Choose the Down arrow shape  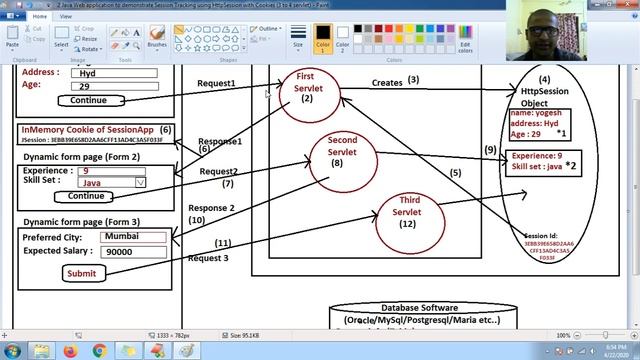coord(178,48)
